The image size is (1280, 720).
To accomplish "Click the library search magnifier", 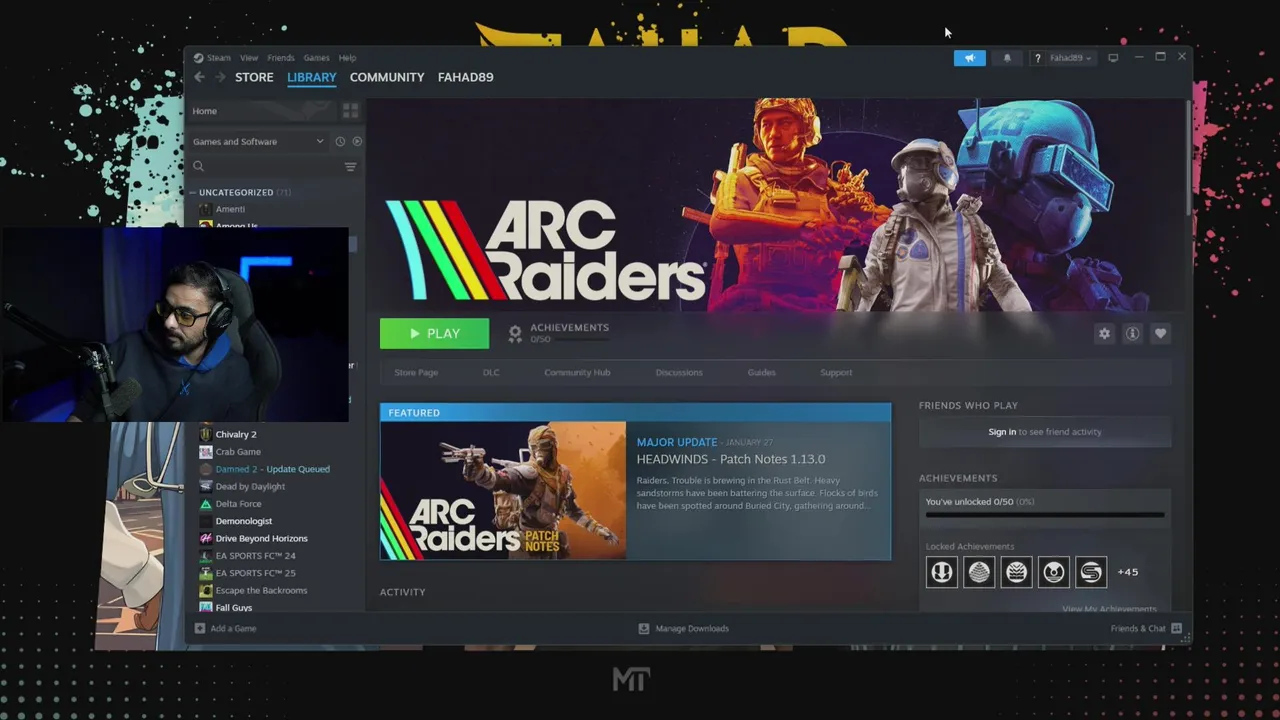I will point(198,167).
